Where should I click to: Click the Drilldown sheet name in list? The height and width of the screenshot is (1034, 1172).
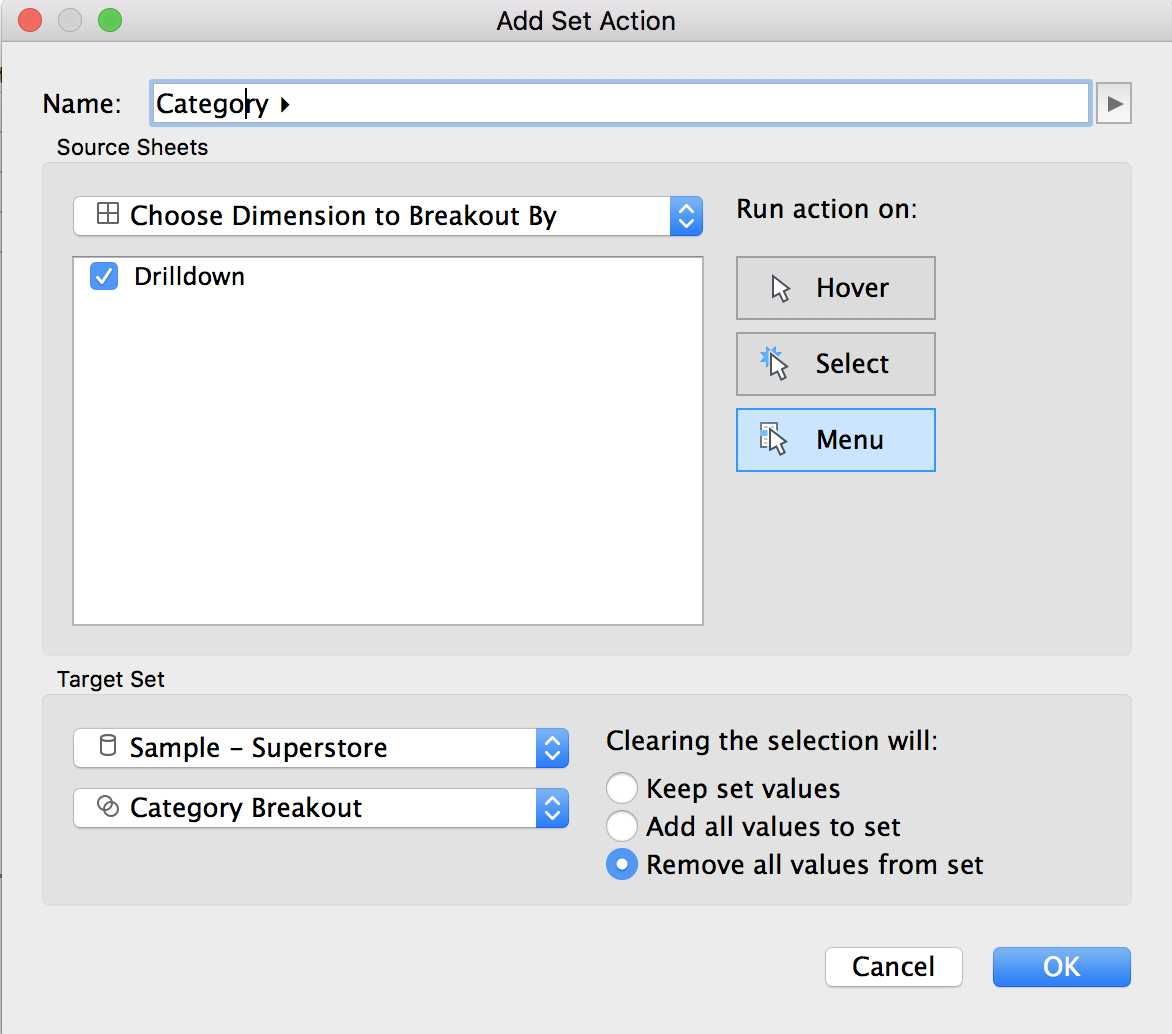tap(190, 277)
